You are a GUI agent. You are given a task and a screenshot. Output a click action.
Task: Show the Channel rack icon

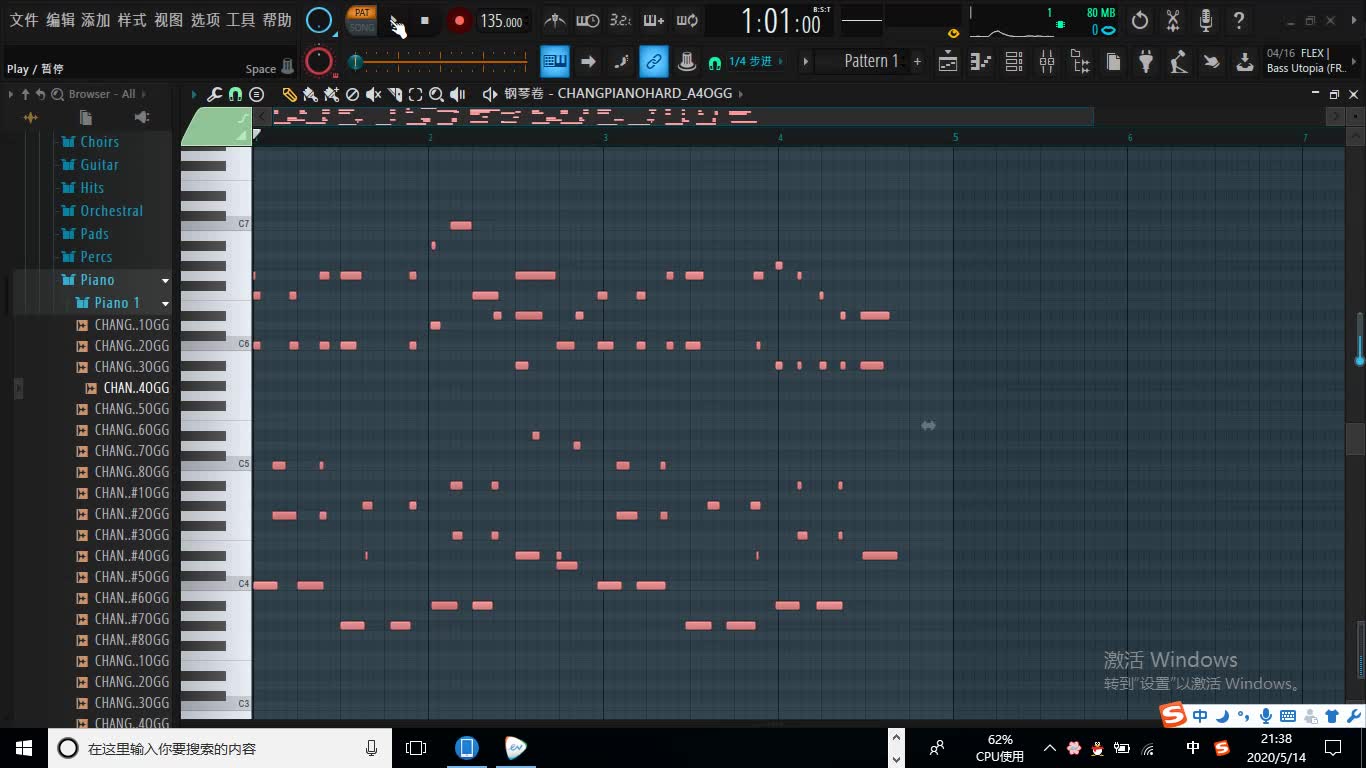point(1014,62)
